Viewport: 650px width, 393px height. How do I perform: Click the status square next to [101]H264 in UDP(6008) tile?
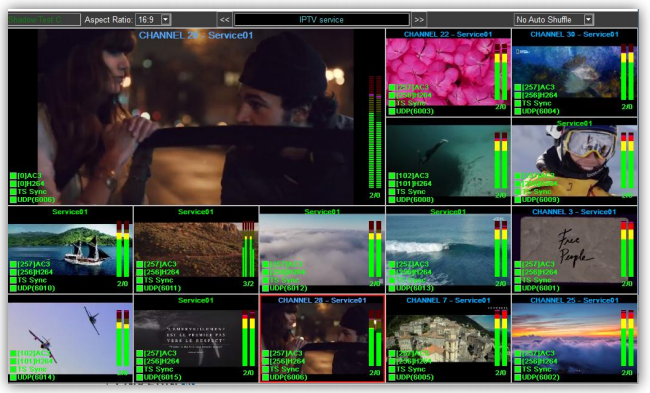(392, 184)
